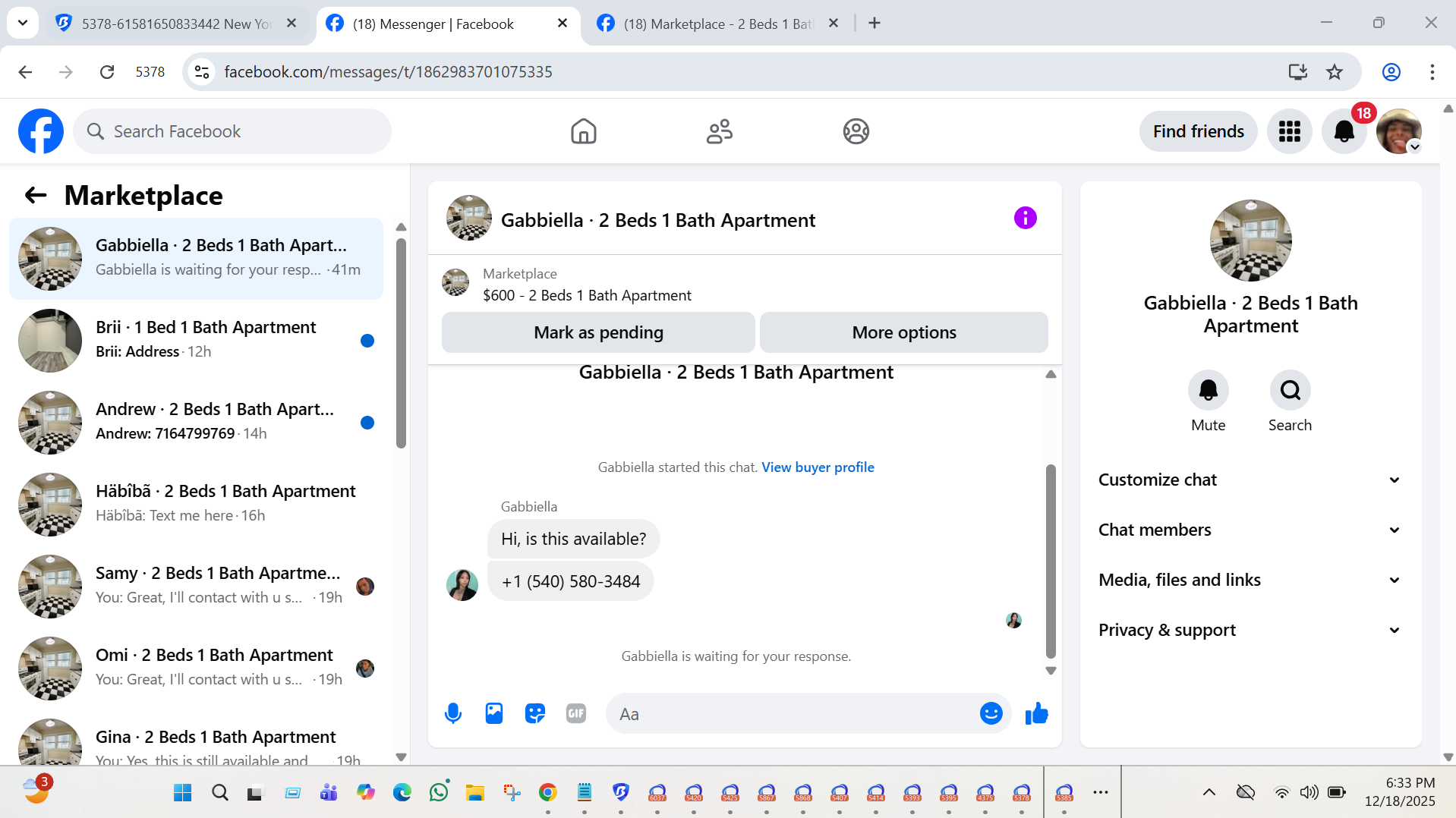Click the message thread scrollbar
Screen dimensions: 1456x818
(1051, 562)
